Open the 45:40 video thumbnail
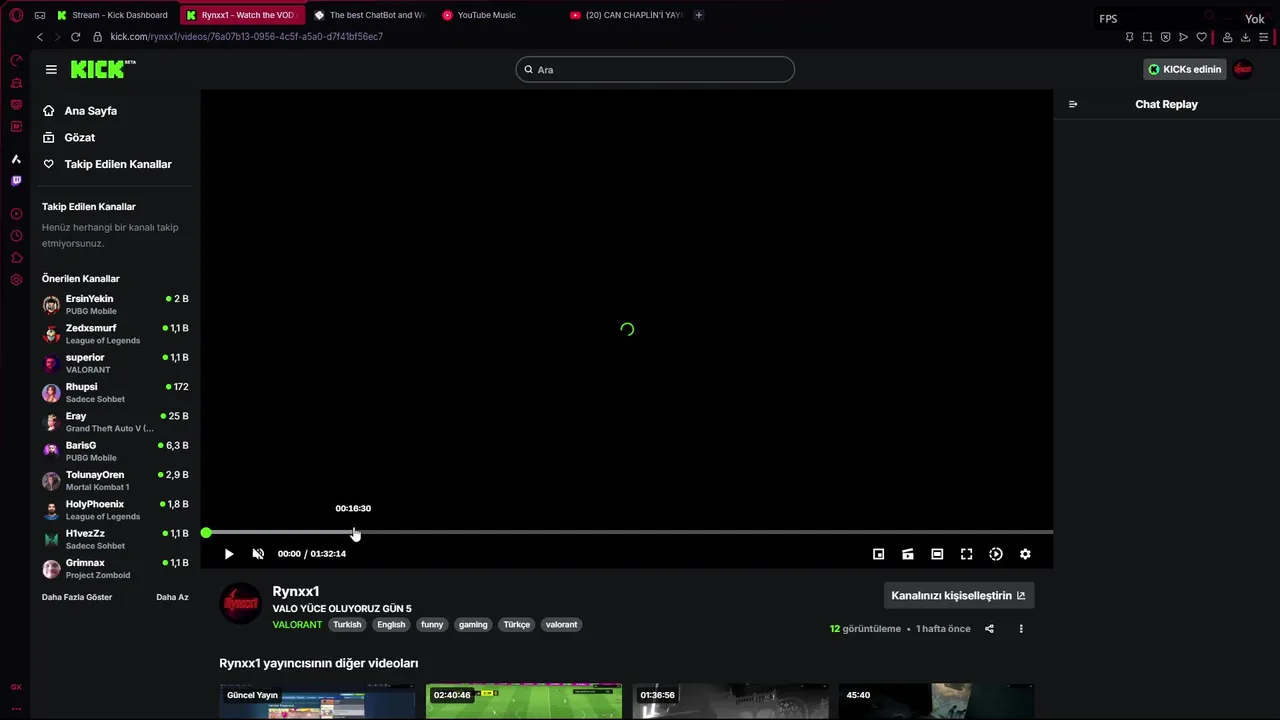1280x720 pixels. pos(936,702)
